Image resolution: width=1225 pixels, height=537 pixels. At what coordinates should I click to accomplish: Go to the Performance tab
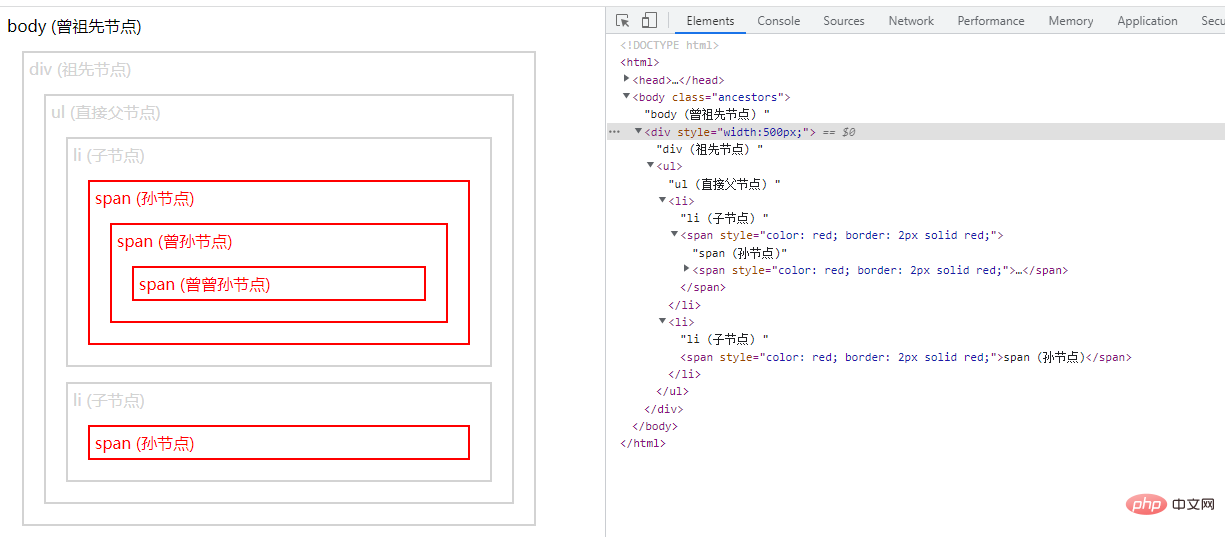click(991, 20)
